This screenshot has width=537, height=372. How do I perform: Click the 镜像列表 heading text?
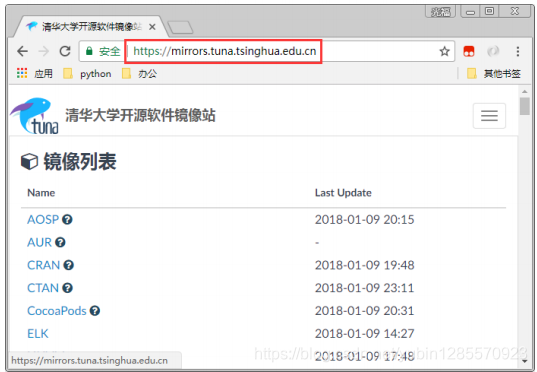tap(80, 161)
